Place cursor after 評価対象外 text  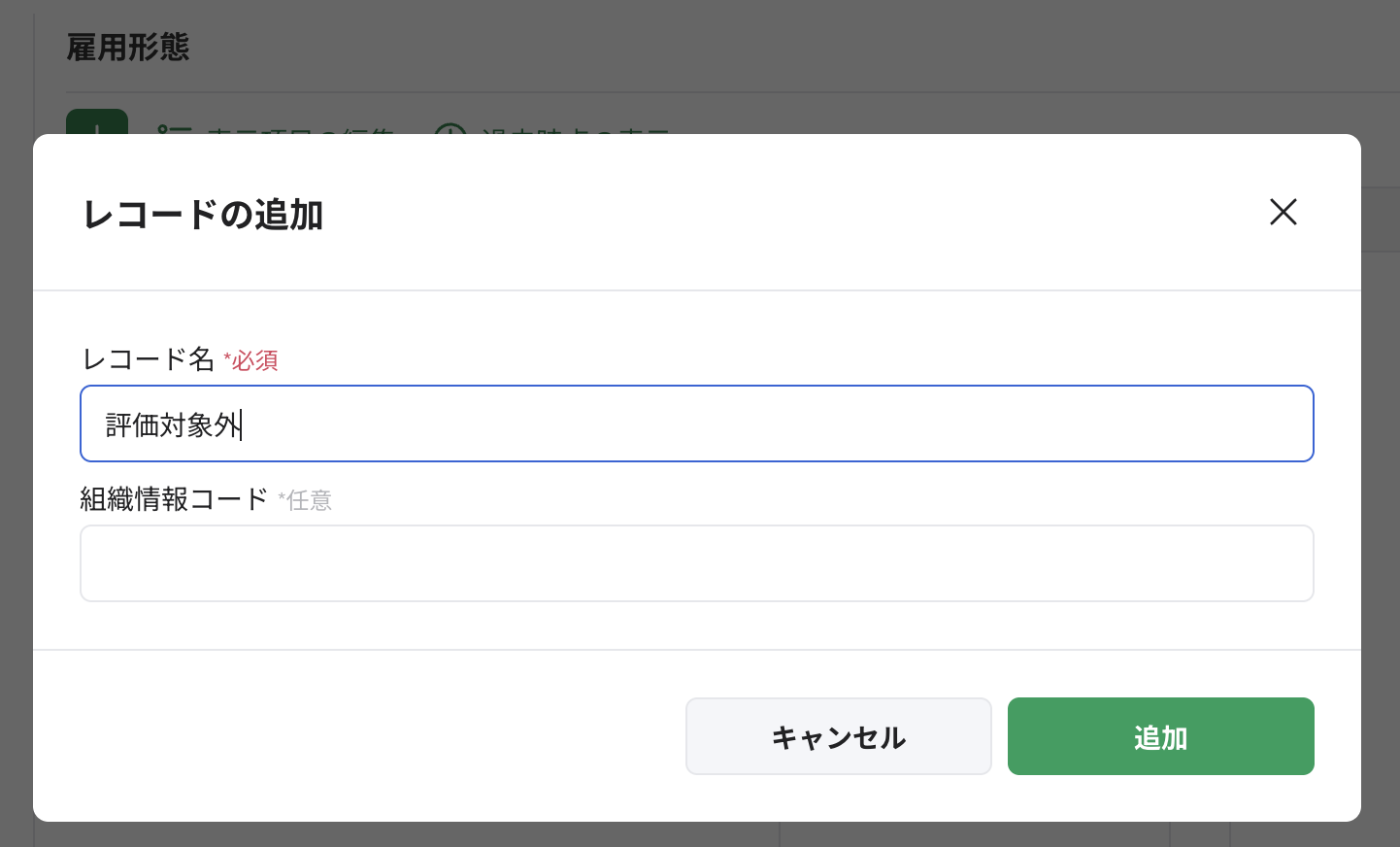pos(242,425)
